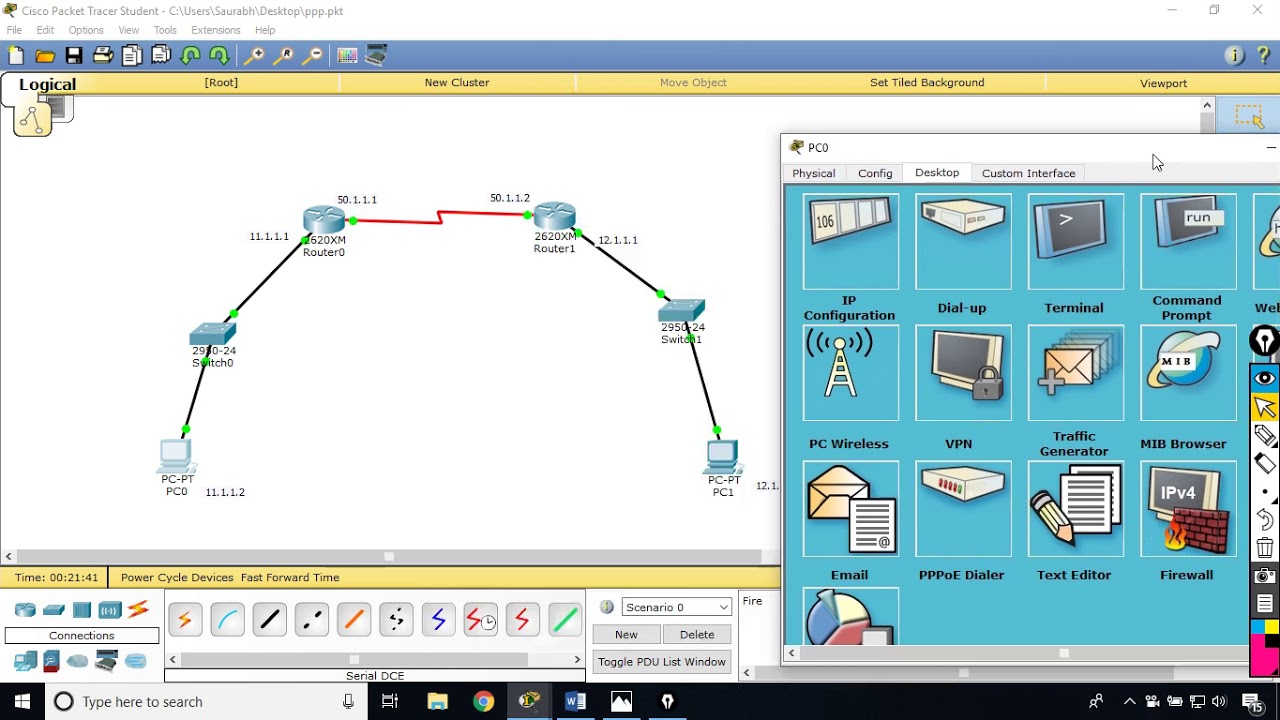The width and height of the screenshot is (1280, 720).
Task: Select the console cable (light blue)
Action: tap(227, 620)
